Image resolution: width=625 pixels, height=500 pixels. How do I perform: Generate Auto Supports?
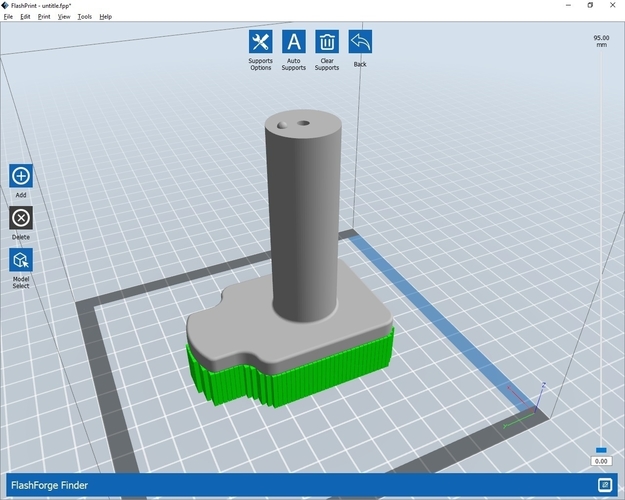tap(294, 41)
